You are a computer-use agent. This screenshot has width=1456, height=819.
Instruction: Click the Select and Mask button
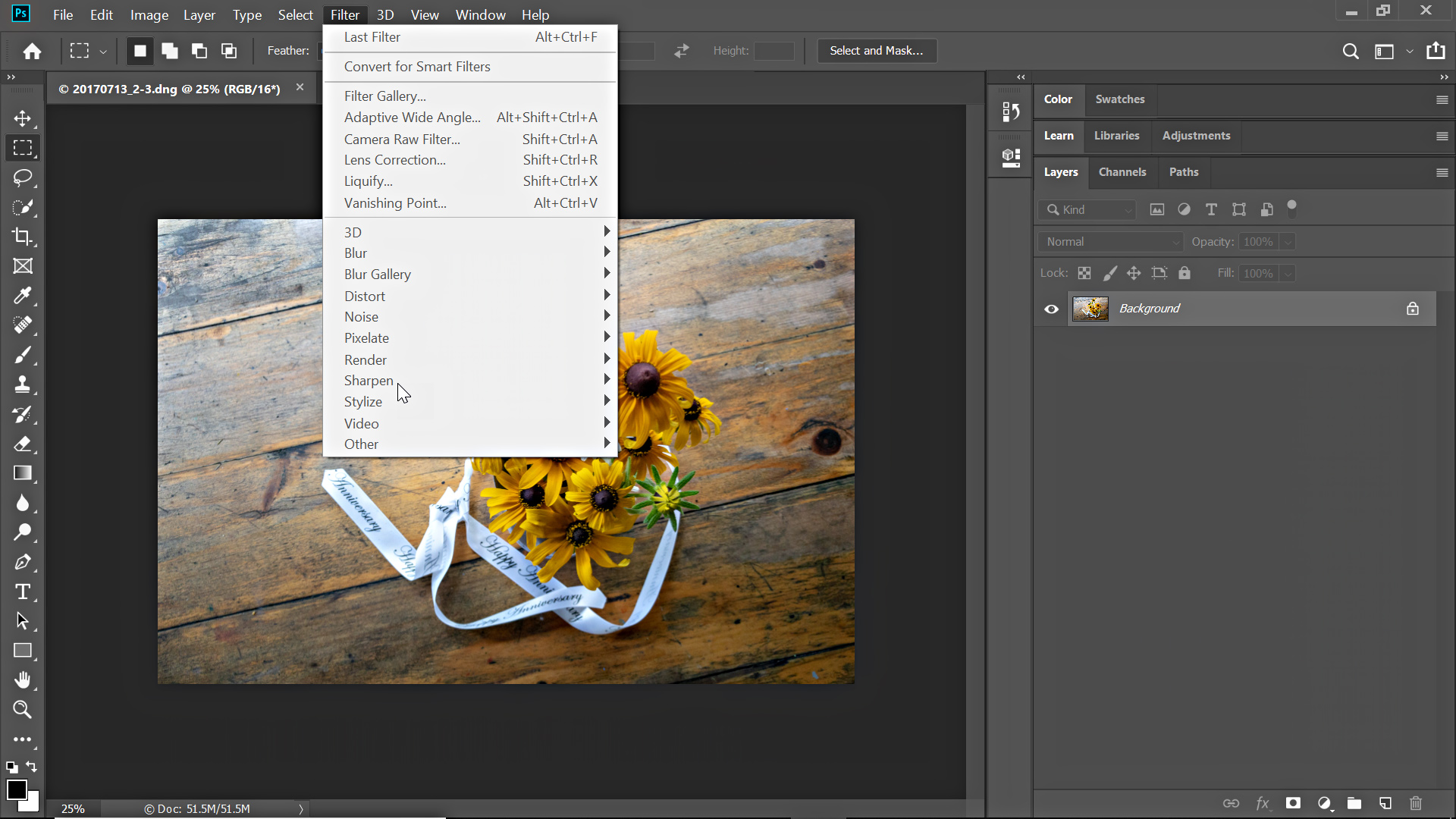click(877, 50)
